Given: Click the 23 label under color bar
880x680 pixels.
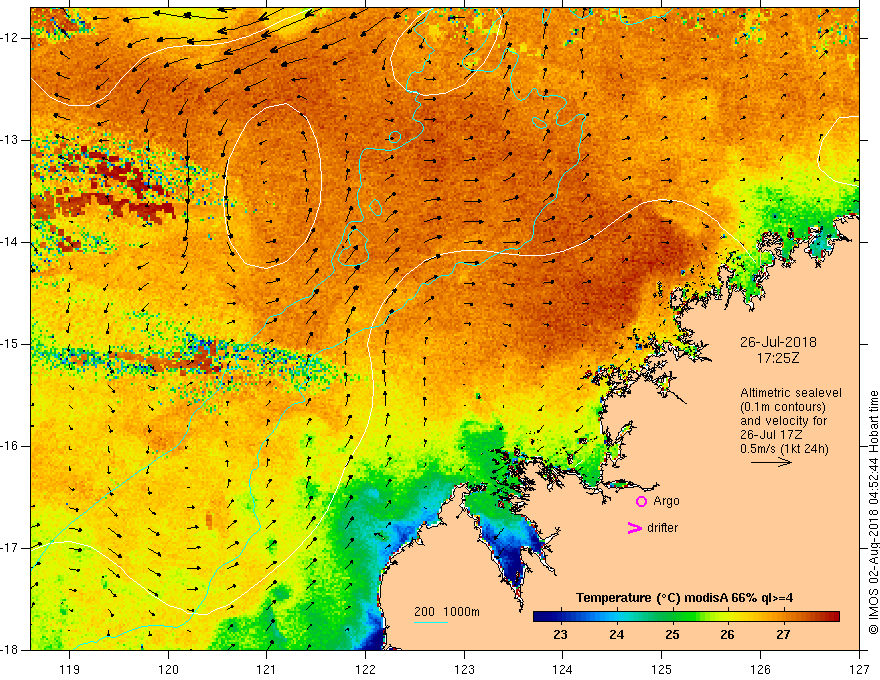Looking at the screenshot, I should [x=560, y=635].
